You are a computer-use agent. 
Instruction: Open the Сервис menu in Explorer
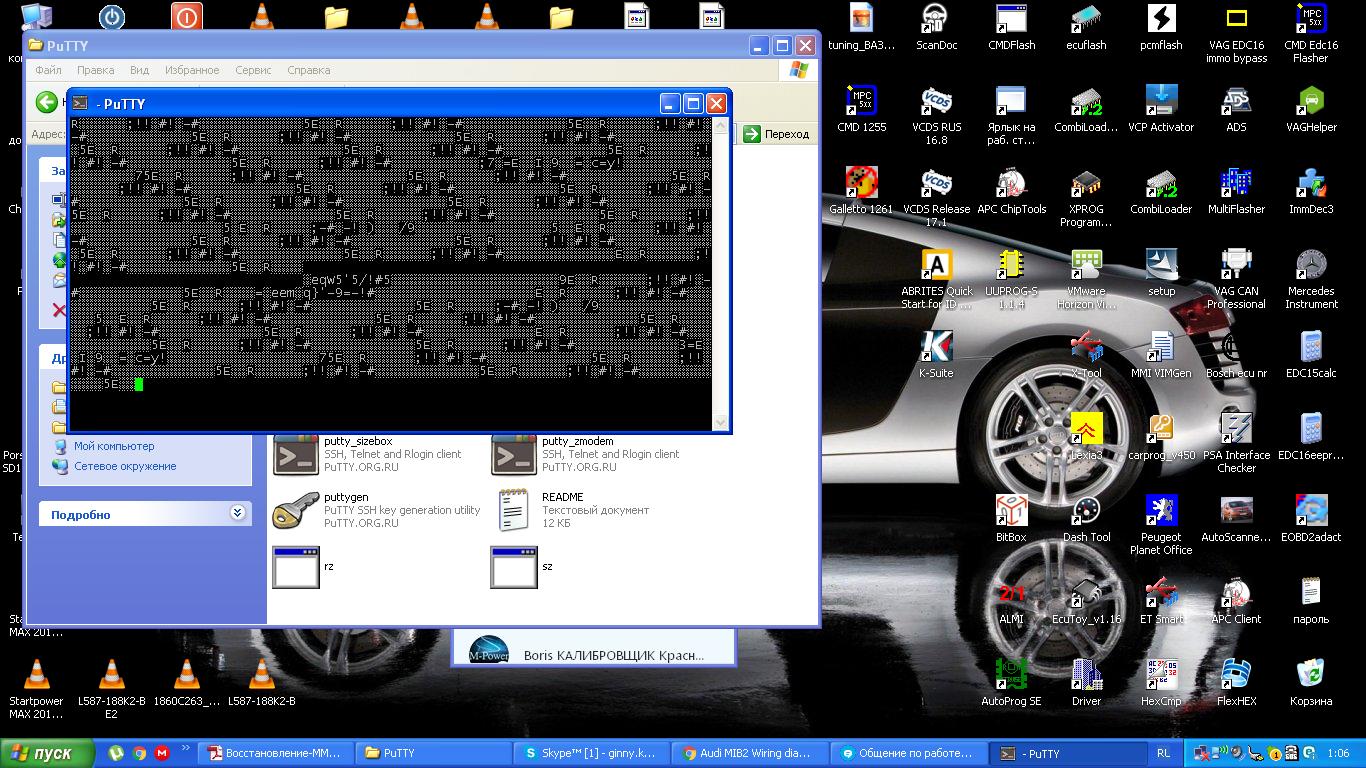point(253,71)
